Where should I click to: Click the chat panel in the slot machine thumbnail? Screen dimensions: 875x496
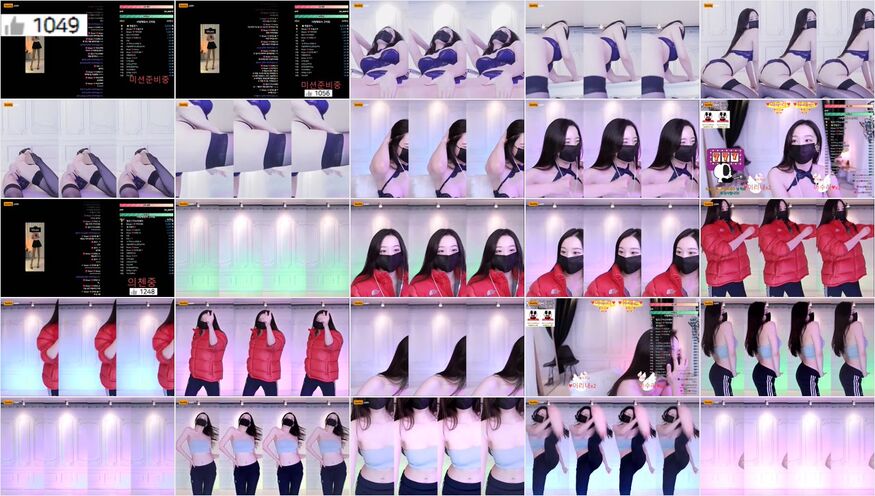[x=856, y=148]
